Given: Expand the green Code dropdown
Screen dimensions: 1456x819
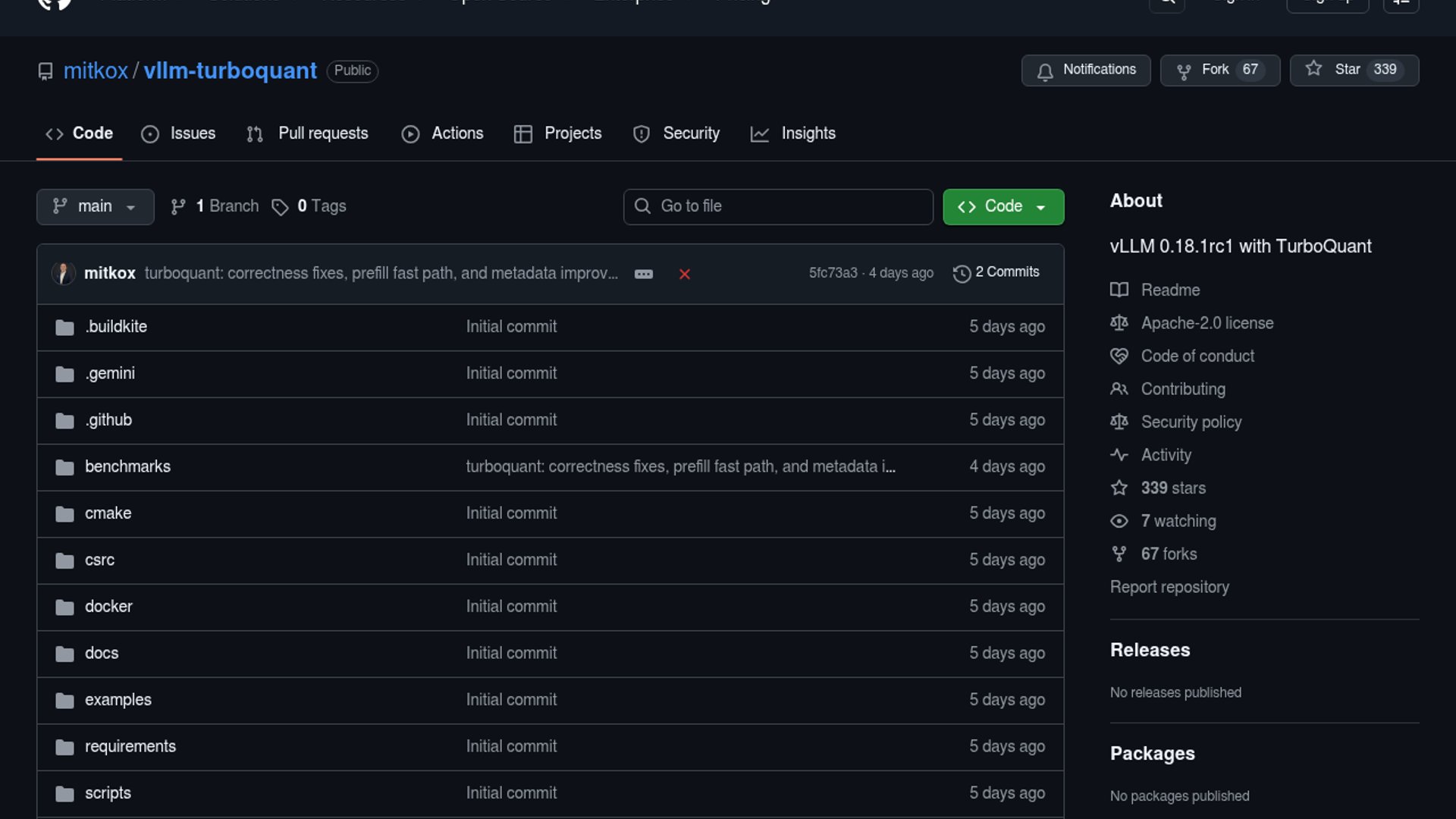Looking at the screenshot, I should coord(1003,206).
